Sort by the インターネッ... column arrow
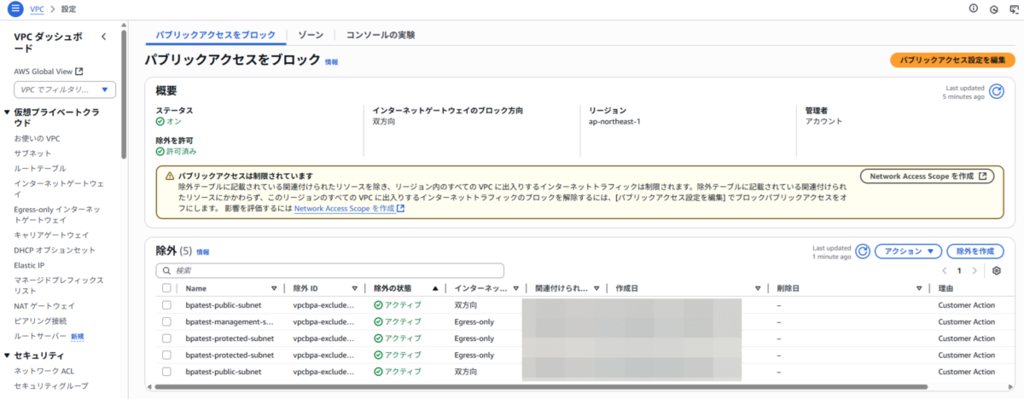This screenshot has height=399, width=1024. pyautogui.click(x=516, y=288)
